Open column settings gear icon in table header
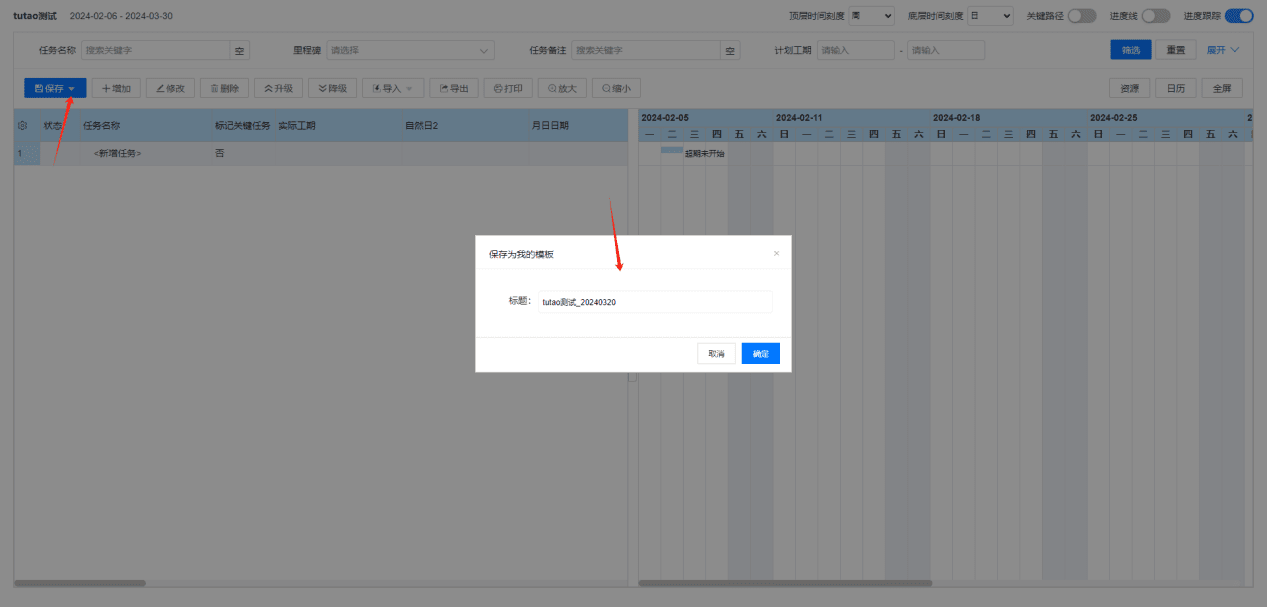 pos(22,125)
